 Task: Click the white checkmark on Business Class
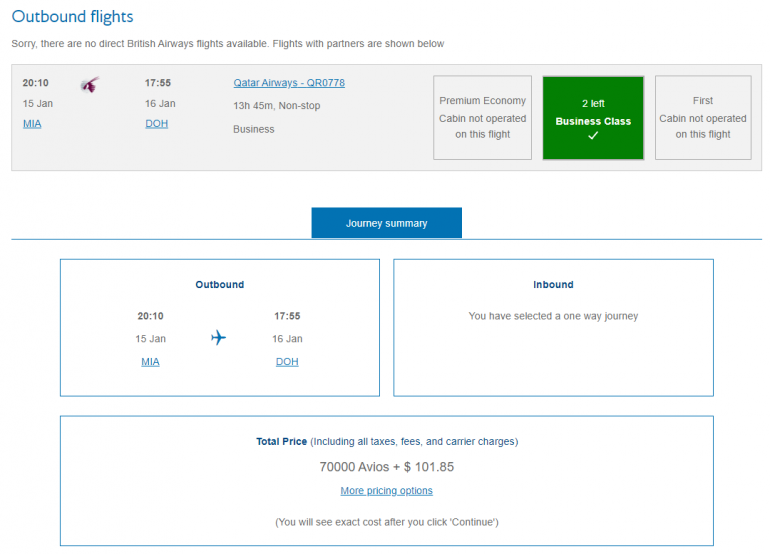coord(593,136)
